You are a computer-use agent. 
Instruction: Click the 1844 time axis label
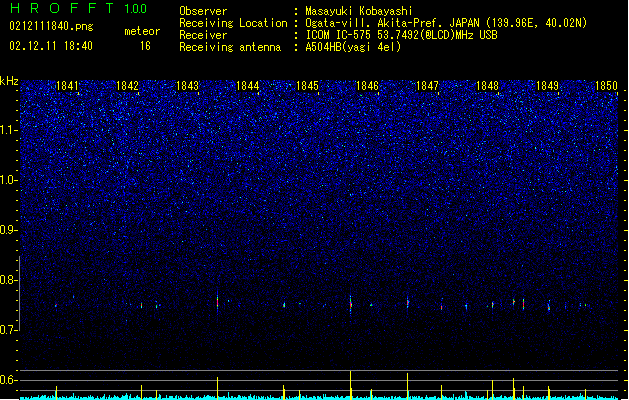248,86
